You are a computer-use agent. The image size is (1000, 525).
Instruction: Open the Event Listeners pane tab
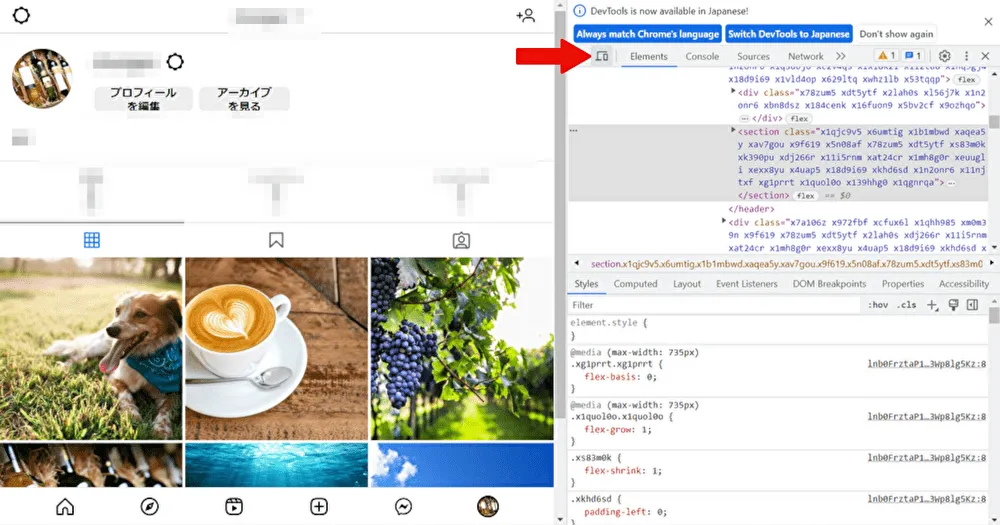click(x=747, y=284)
